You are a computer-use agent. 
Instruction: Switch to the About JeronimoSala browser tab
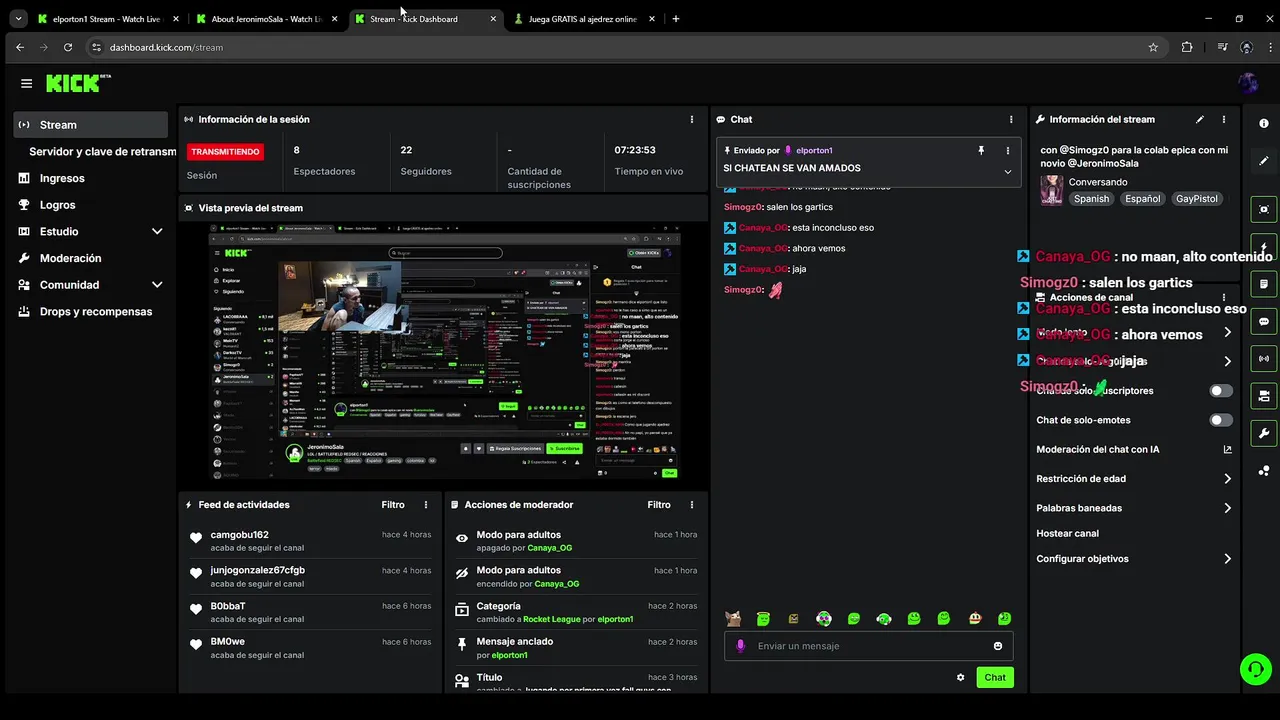(x=268, y=19)
